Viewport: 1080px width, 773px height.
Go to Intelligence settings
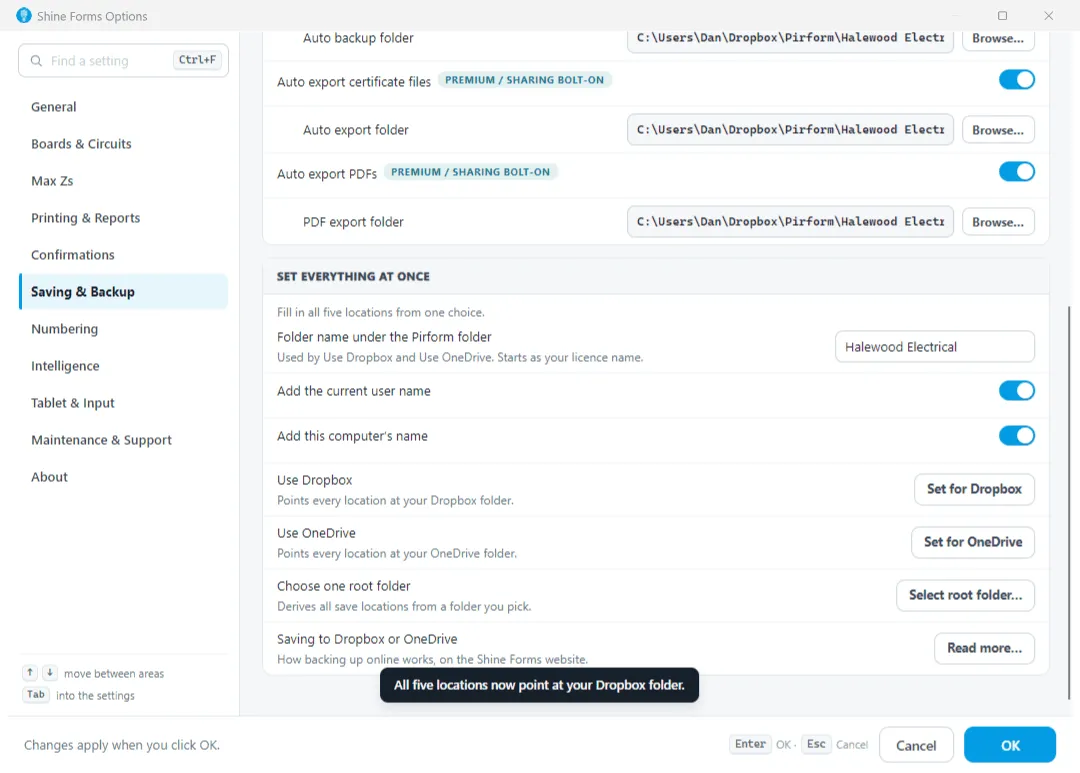tap(123, 366)
